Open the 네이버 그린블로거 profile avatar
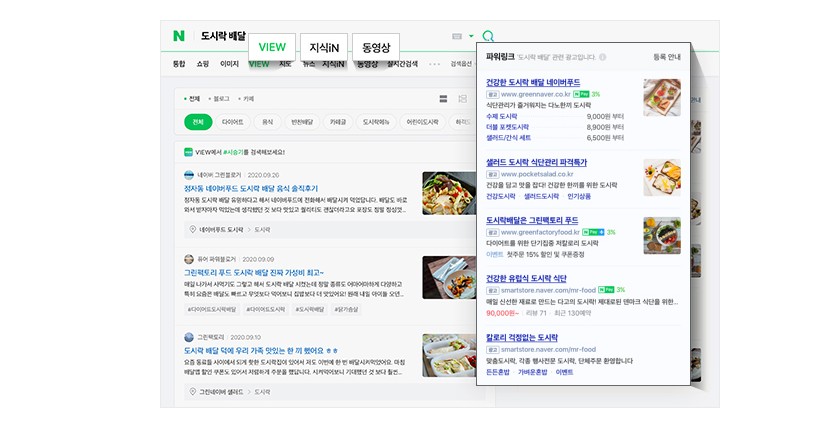 click(x=189, y=175)
